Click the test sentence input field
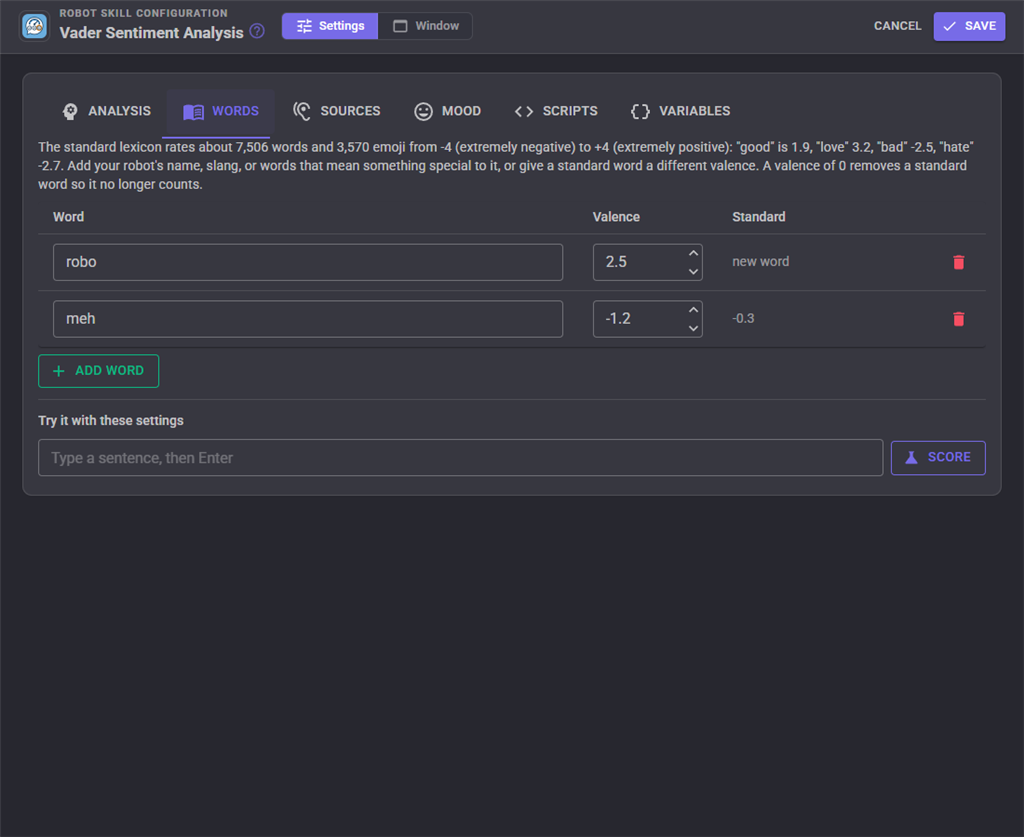Image resolution: width=1024 pixels, height=837 pixels. (460, 458)
